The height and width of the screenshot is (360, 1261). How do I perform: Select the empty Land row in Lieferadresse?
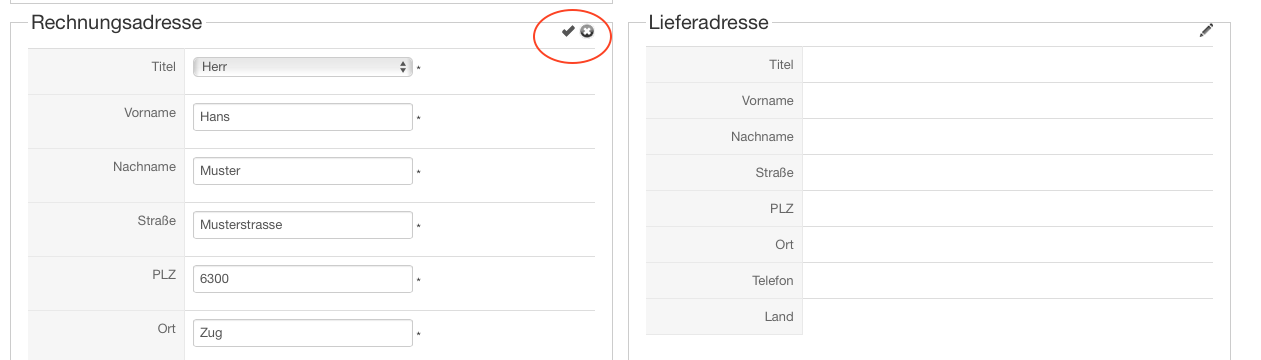(x=929, y=317)
